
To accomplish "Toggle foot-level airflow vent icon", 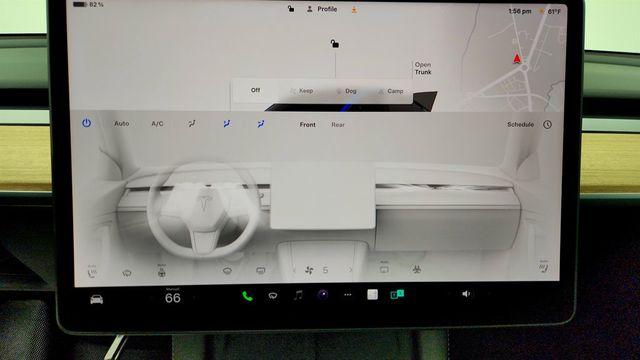I will pyautogui.click(x=261, y=123).
